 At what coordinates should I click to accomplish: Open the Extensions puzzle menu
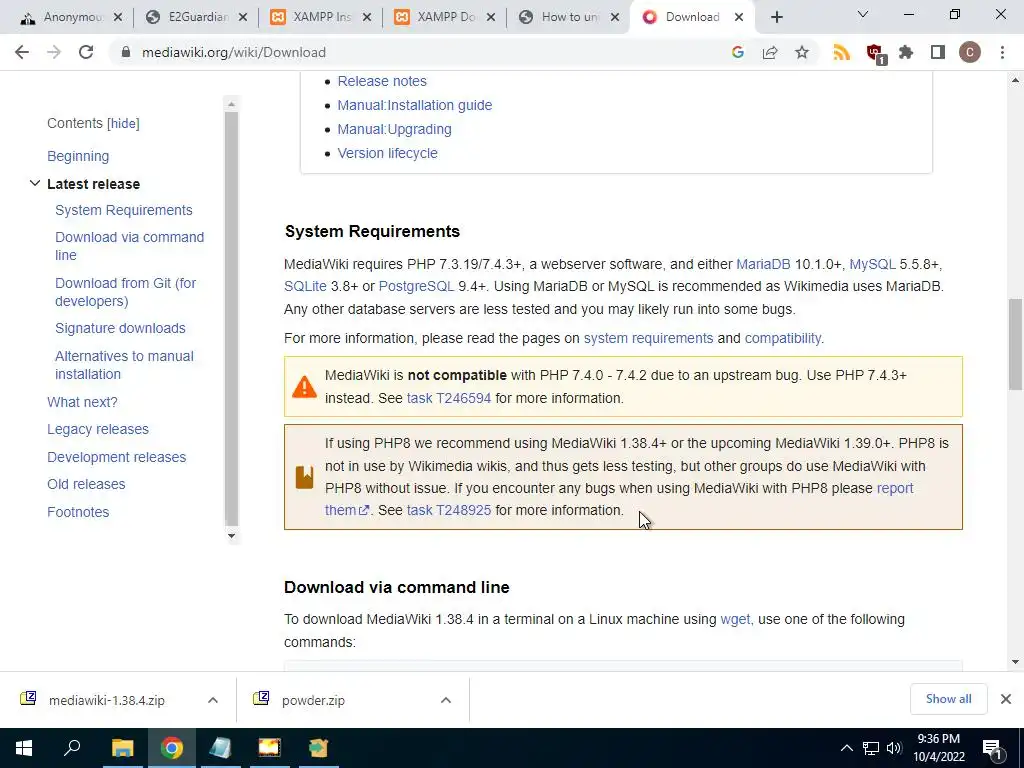tap(906, 52)
